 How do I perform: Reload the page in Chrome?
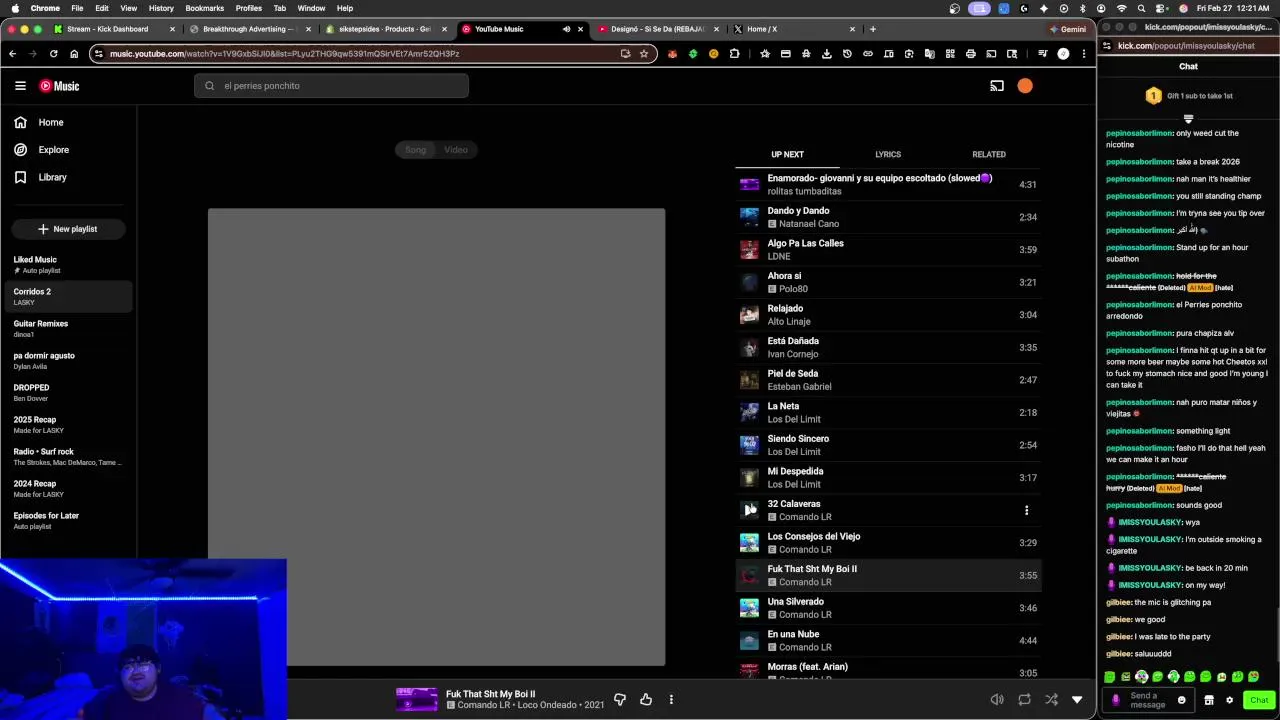click(54, 54)
